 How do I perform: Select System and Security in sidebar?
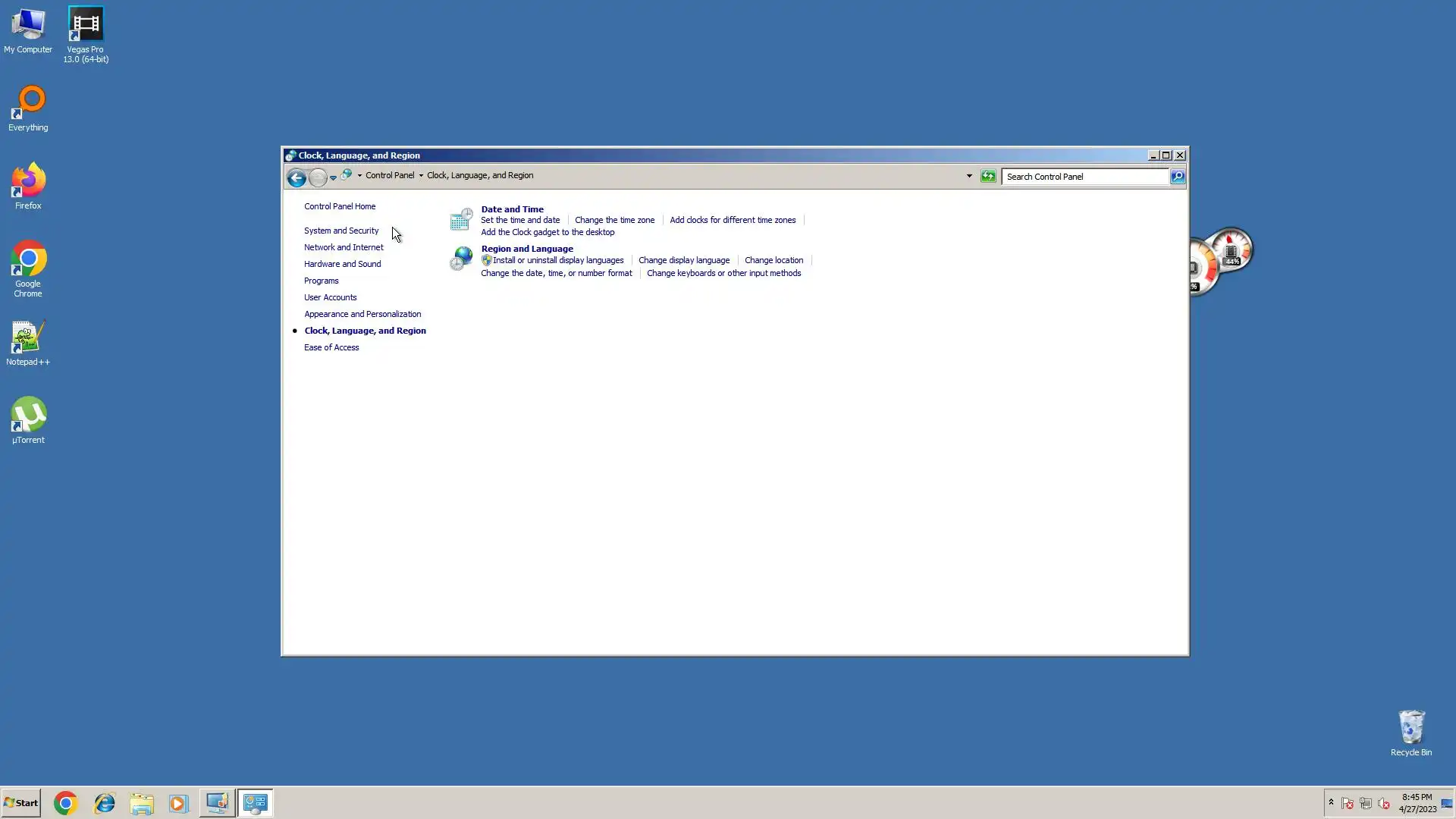(x=341, y=231)
